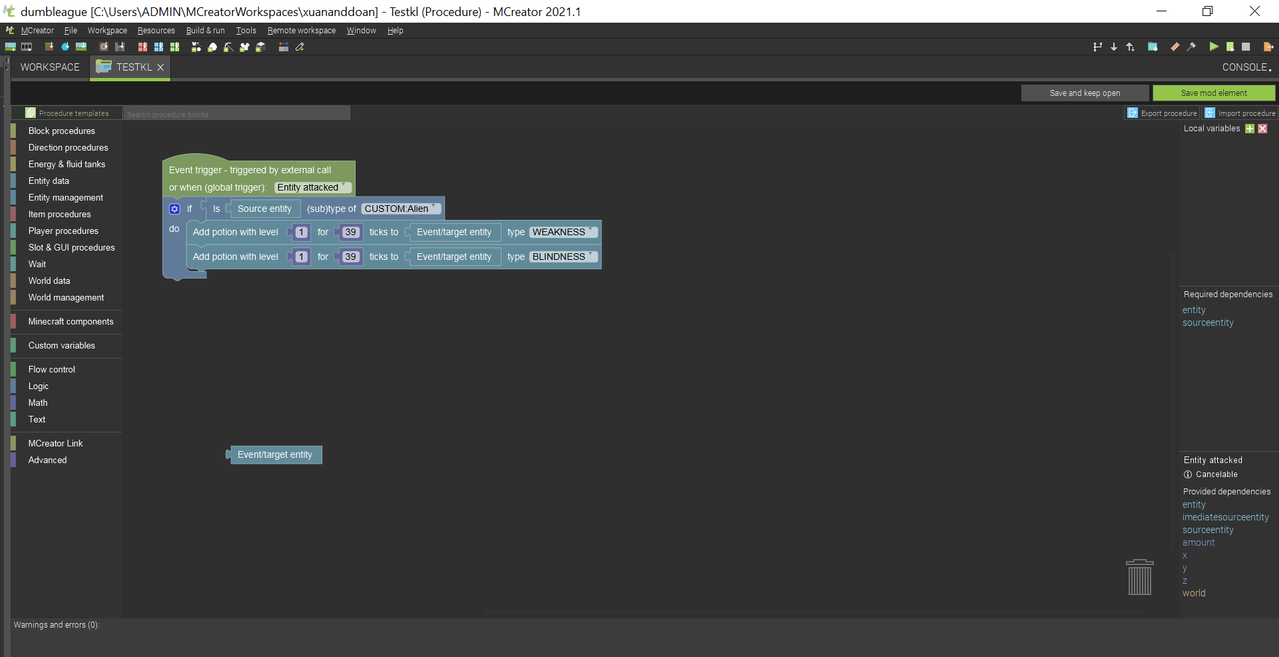The image size is (1279, 657).
Task: Open the Math category
Action: tap(38, 403)
